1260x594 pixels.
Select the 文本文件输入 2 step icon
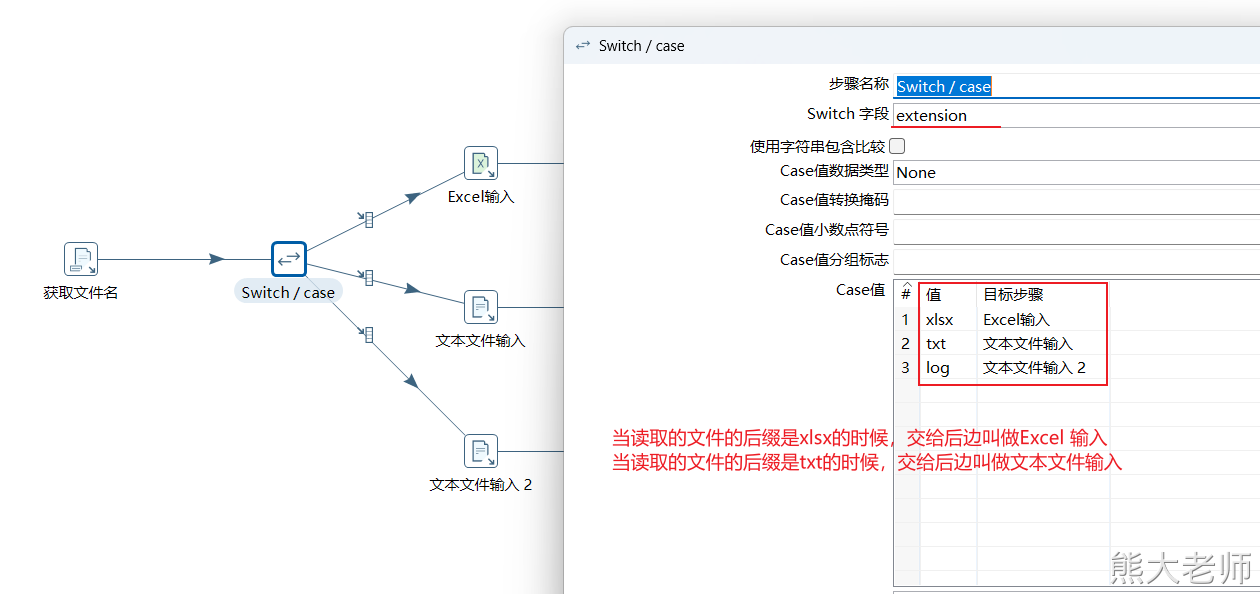(x=481, y=451)
